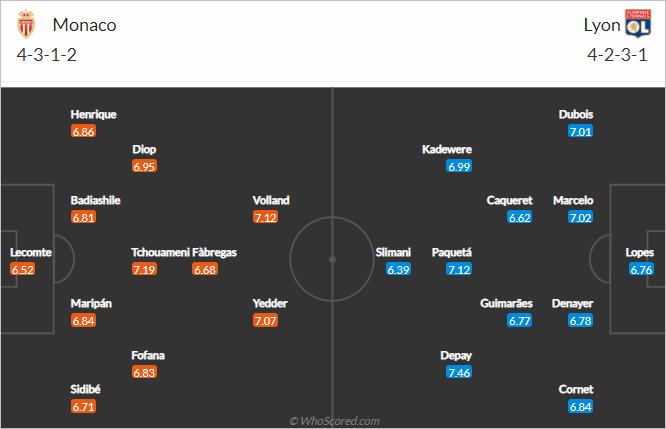Open the Lyon team name link
Image resolution: width=666 pixels, height=429 pixels.
(x=601, y=25)
